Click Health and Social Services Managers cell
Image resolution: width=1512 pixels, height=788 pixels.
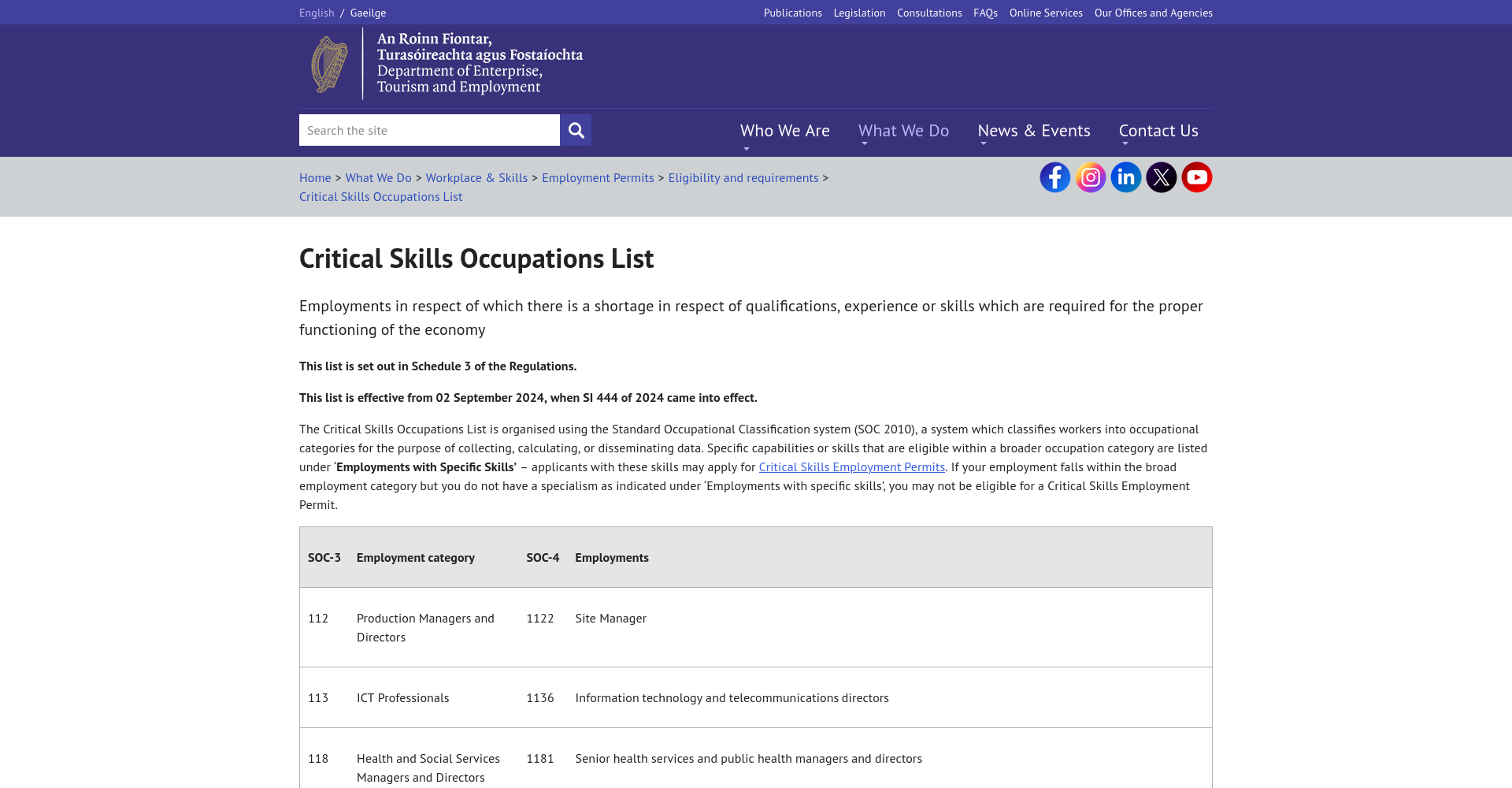(428, 768)
